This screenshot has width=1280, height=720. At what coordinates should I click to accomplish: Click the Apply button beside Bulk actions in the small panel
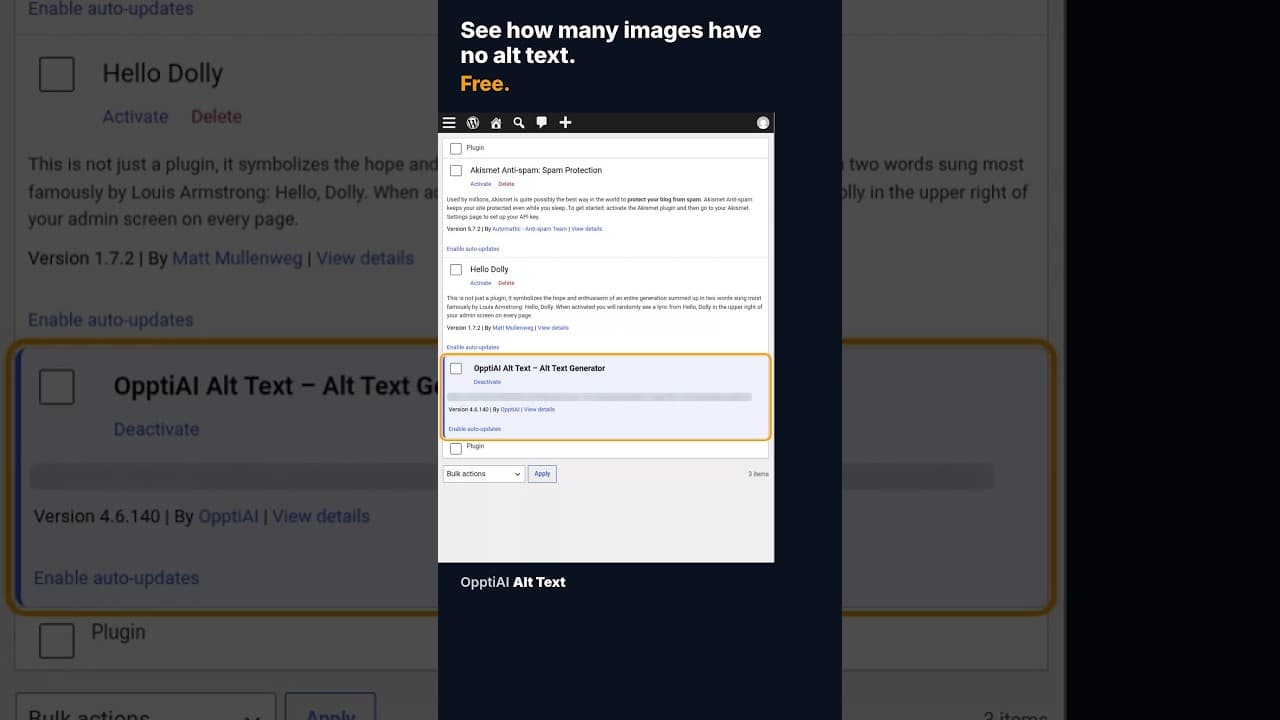click(x=542, y=474)
